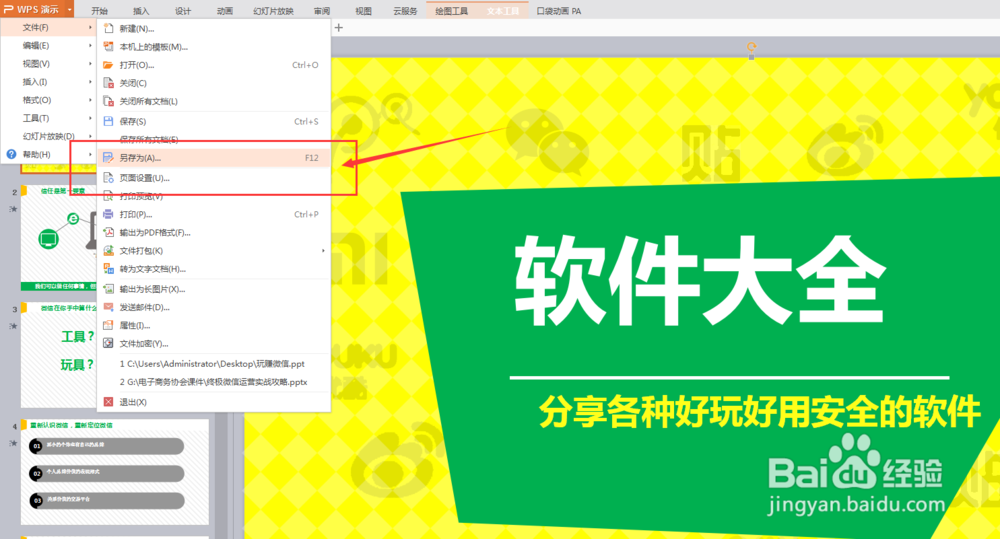Click the 关闭(C) close document icon

108,83
